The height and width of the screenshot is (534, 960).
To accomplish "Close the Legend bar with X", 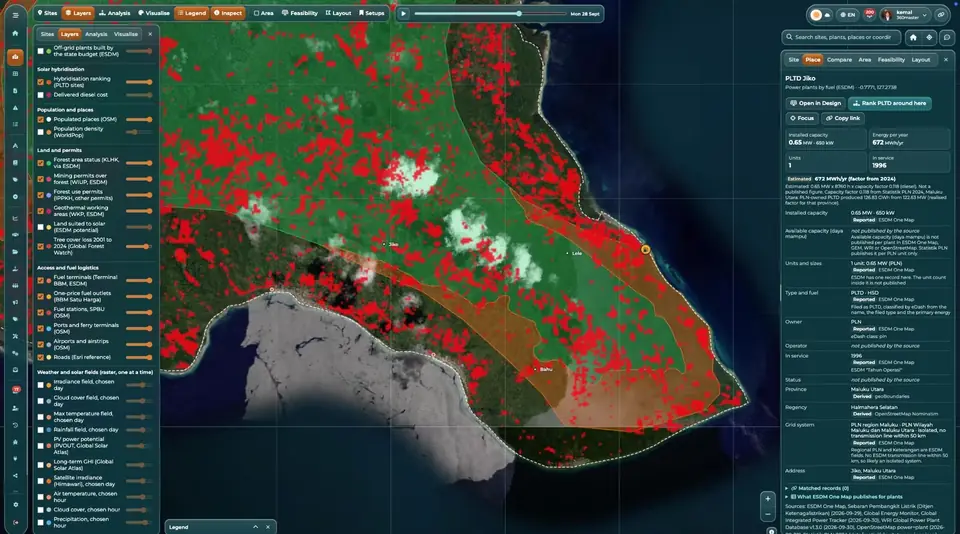I will pos(268,527).
